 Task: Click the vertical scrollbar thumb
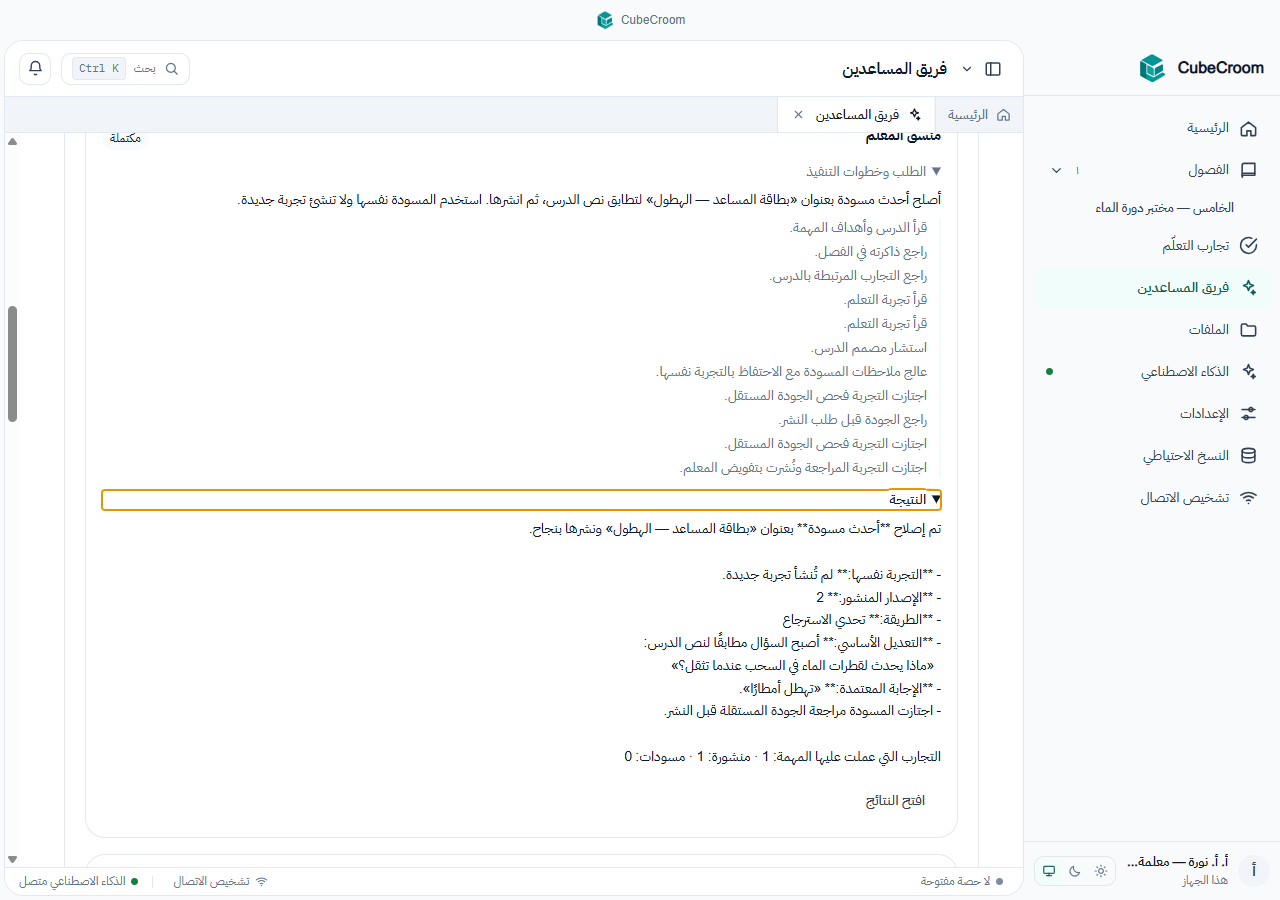coord(12,364)
